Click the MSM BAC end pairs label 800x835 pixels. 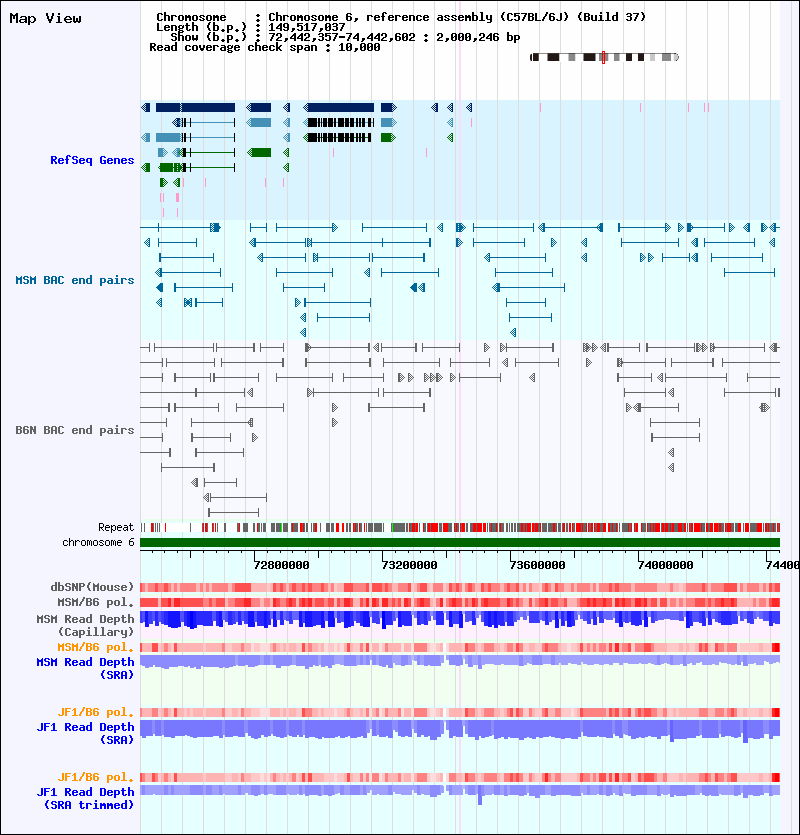(x=75, y=280)
